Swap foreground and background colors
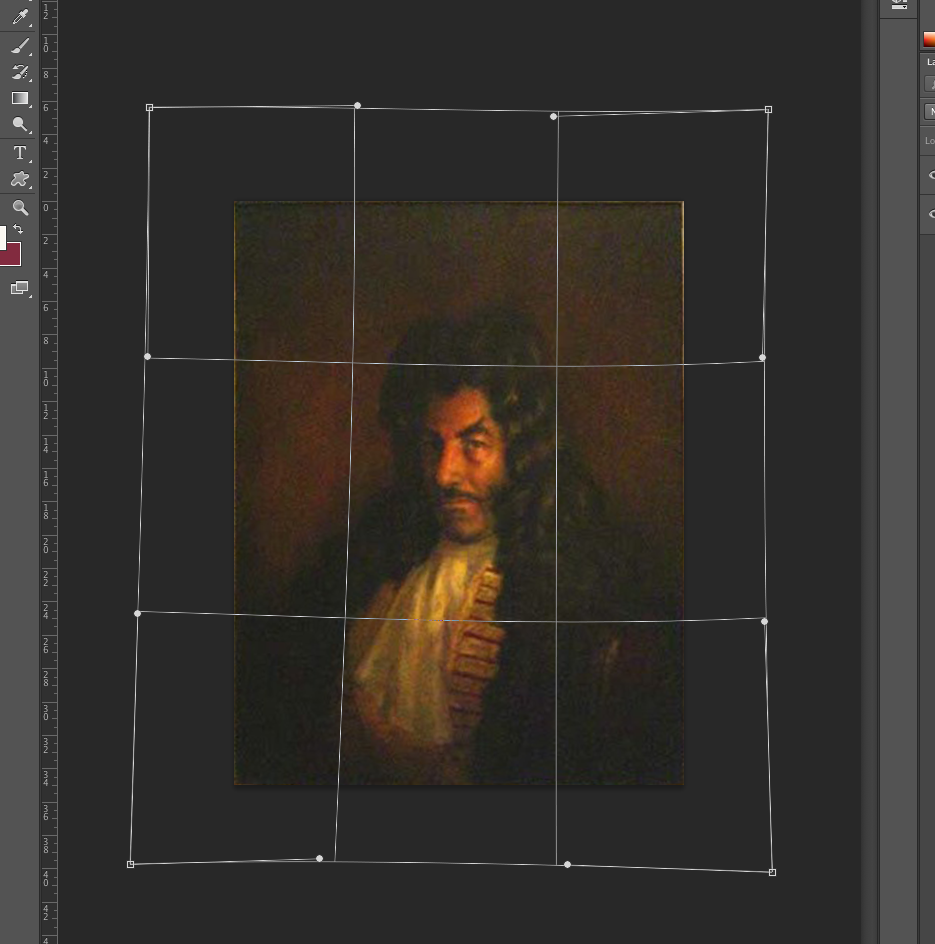This screenshot has height=944, width=935. pyautogui.click(x=18, y=229)
